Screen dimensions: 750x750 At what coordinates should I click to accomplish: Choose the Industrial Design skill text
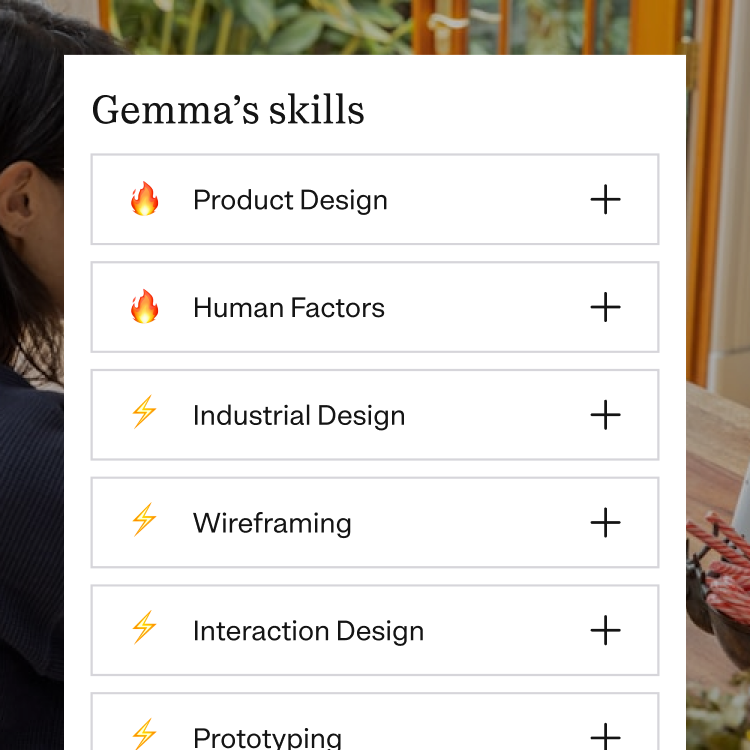tap(299, 416)
